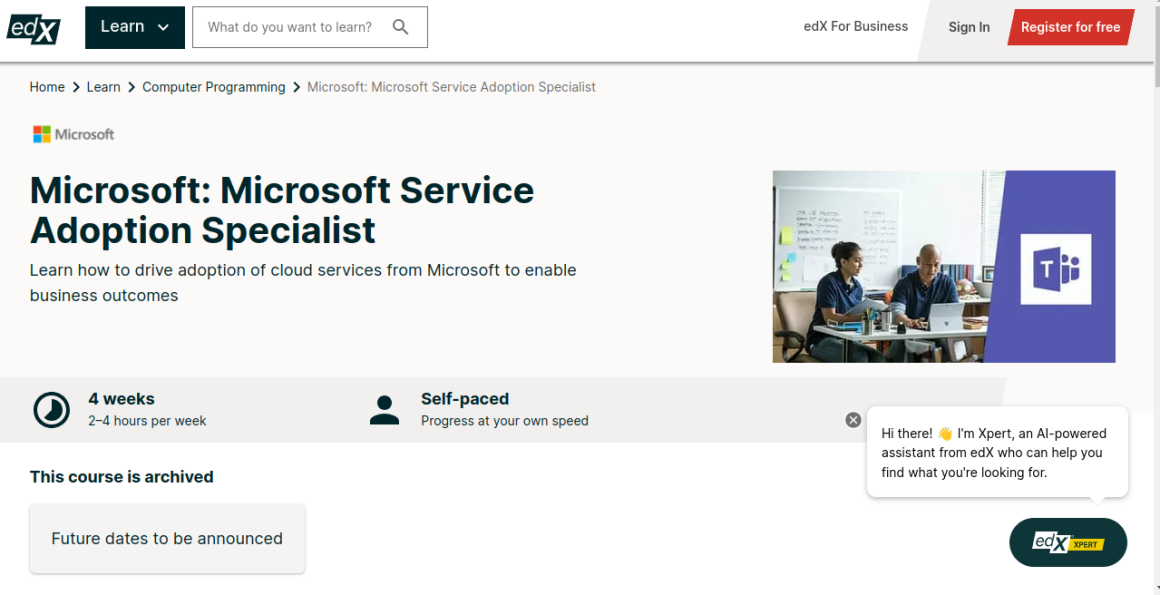Open the edX Xpert assistant button
1160x595 pixels.
pos(1068,543)
